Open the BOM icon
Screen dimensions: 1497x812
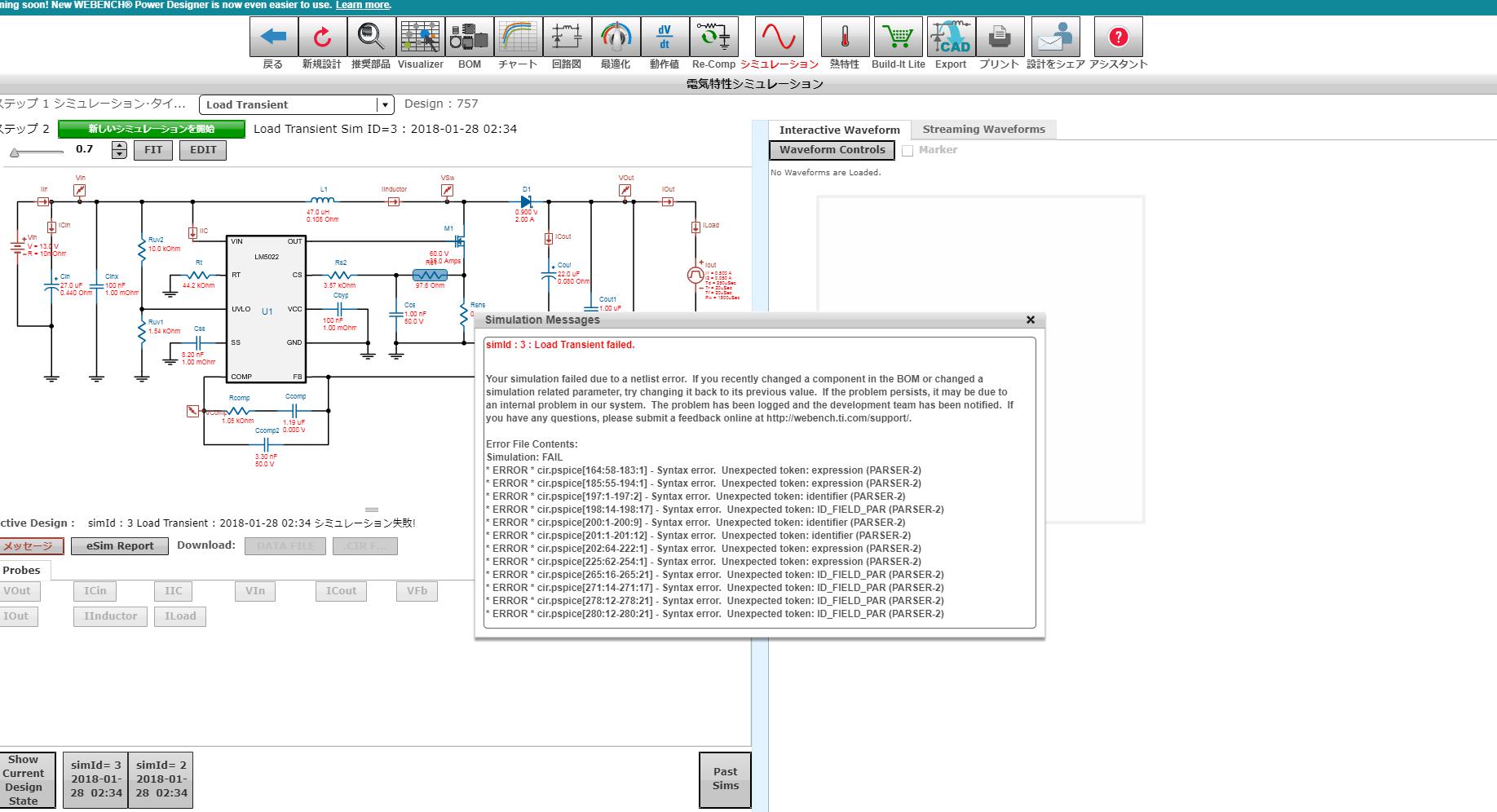(469, 37)
